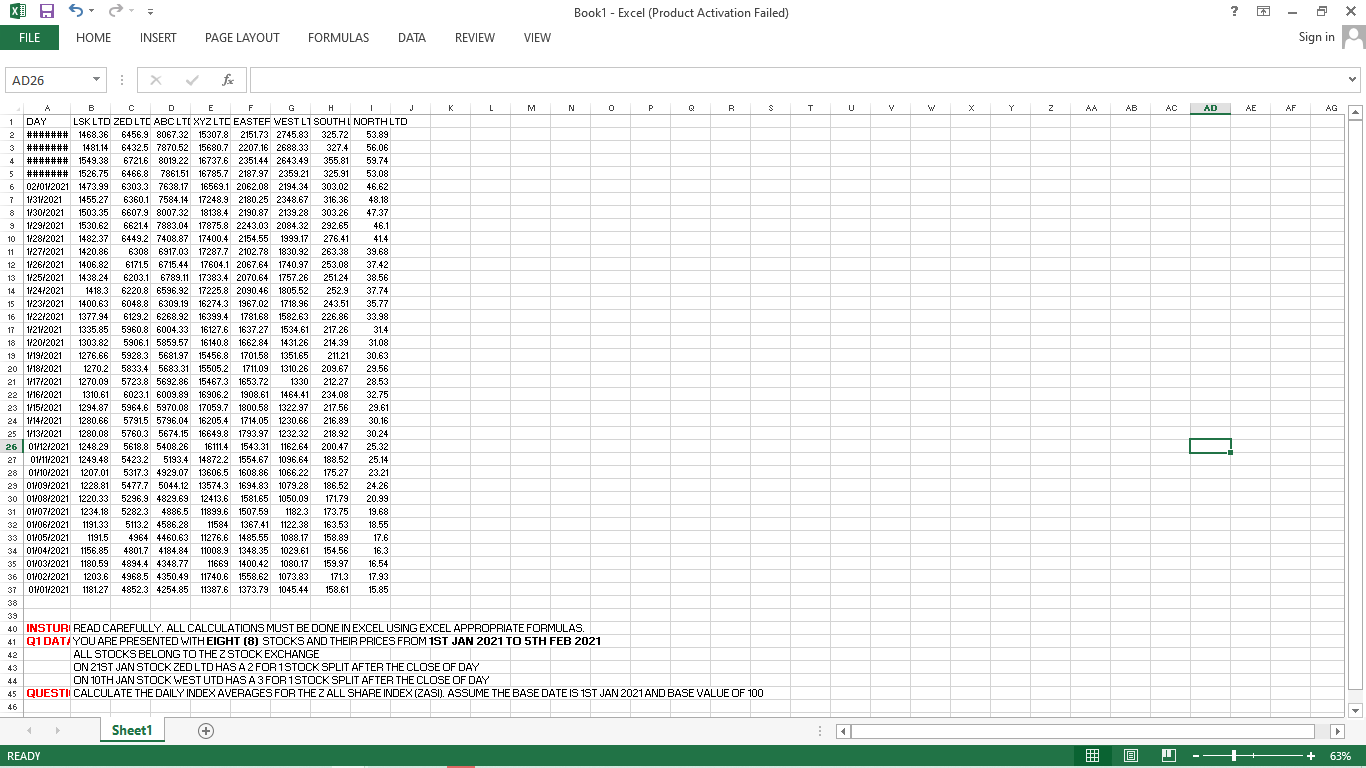Click the horizontal scrollbar right arrow
The width and height of the screenshot is (1366, 768).
(1338, 730)
